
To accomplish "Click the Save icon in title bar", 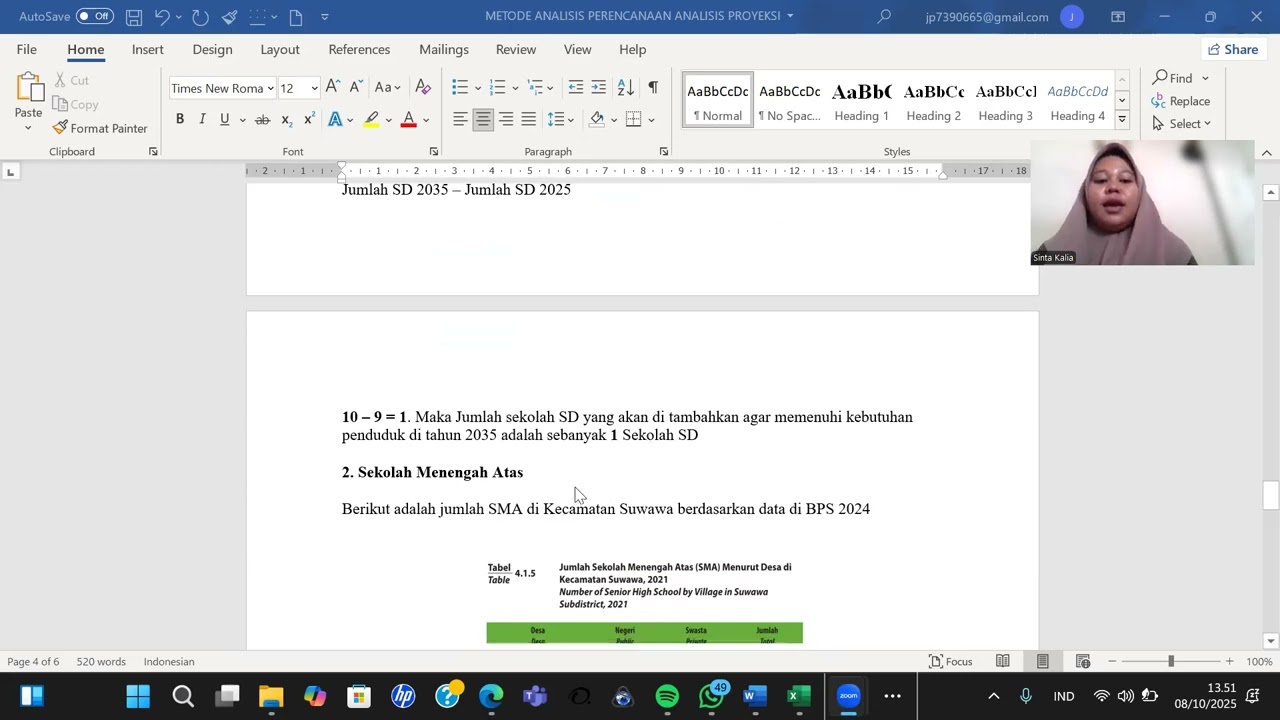I will pos(133,17).
